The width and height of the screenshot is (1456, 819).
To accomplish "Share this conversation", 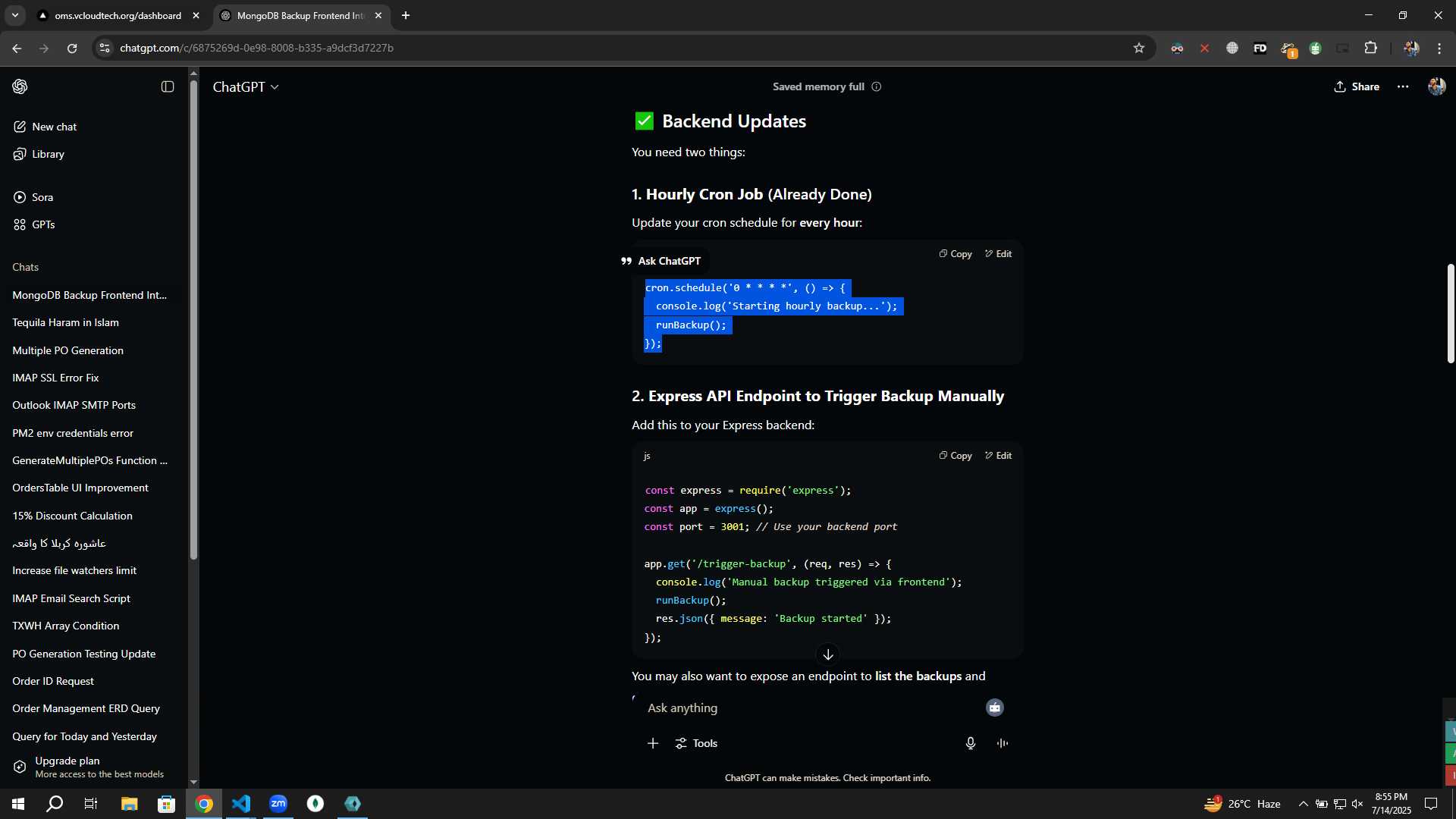I will (1357, 86).
